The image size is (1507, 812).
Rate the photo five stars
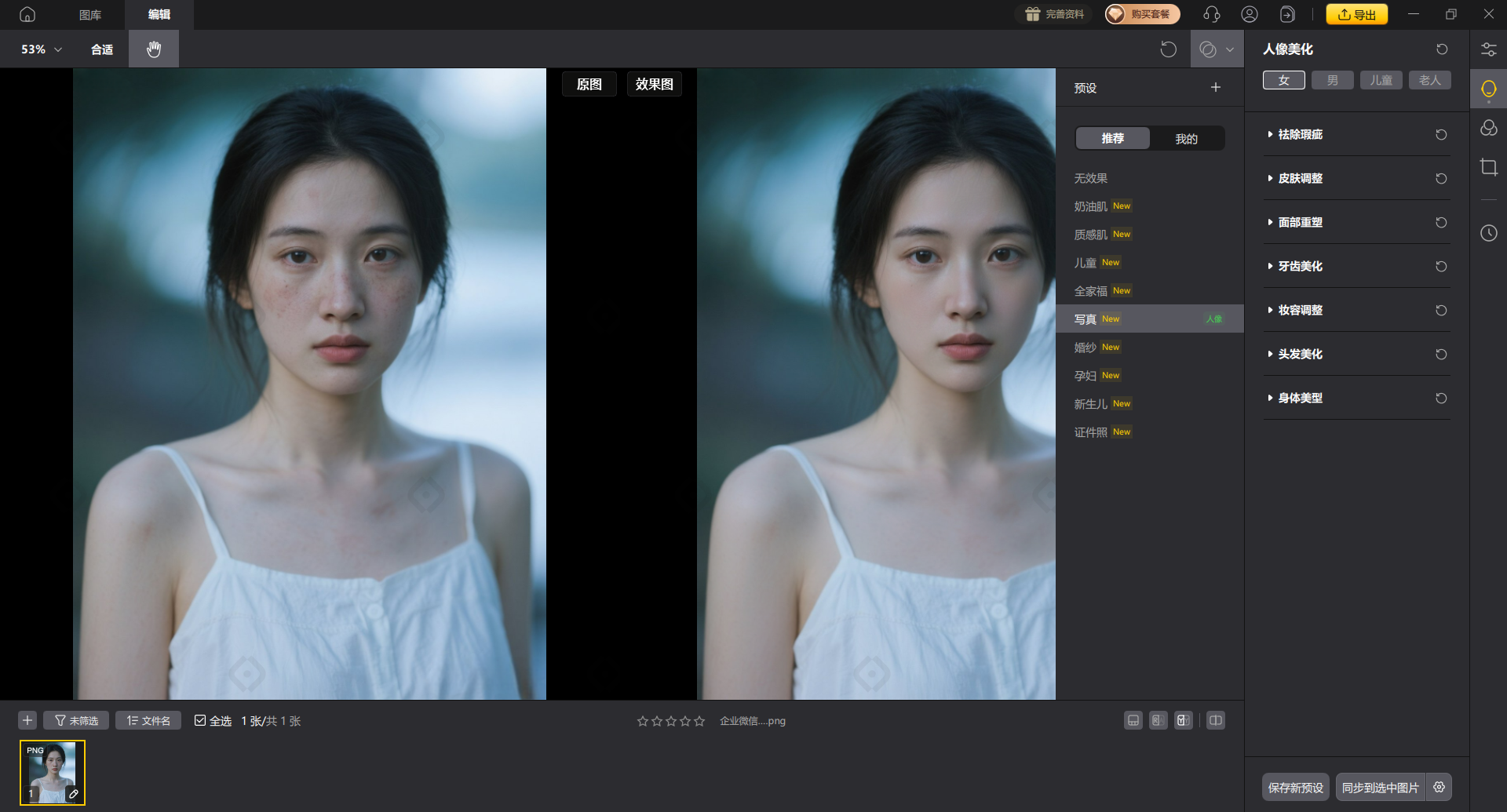(699, 721)
